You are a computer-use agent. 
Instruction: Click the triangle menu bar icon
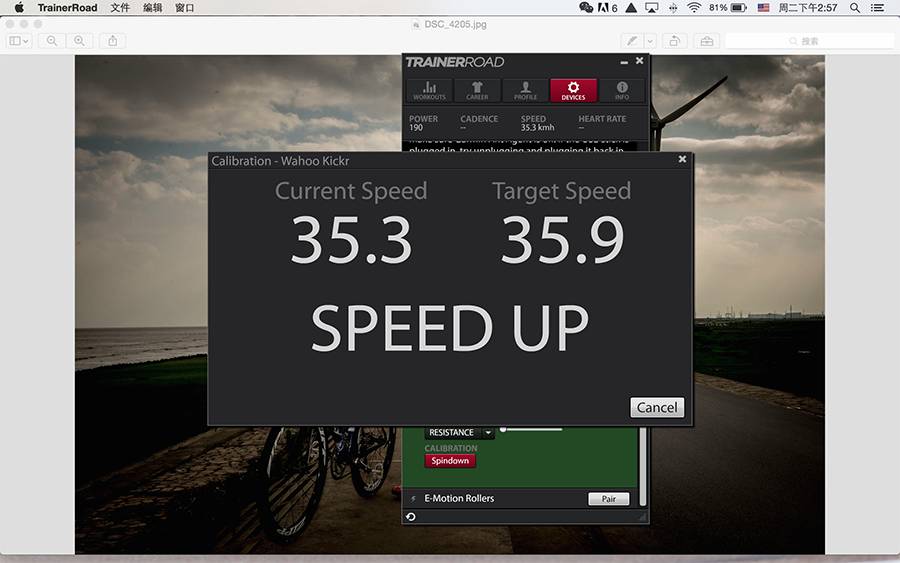click(631, 7)
